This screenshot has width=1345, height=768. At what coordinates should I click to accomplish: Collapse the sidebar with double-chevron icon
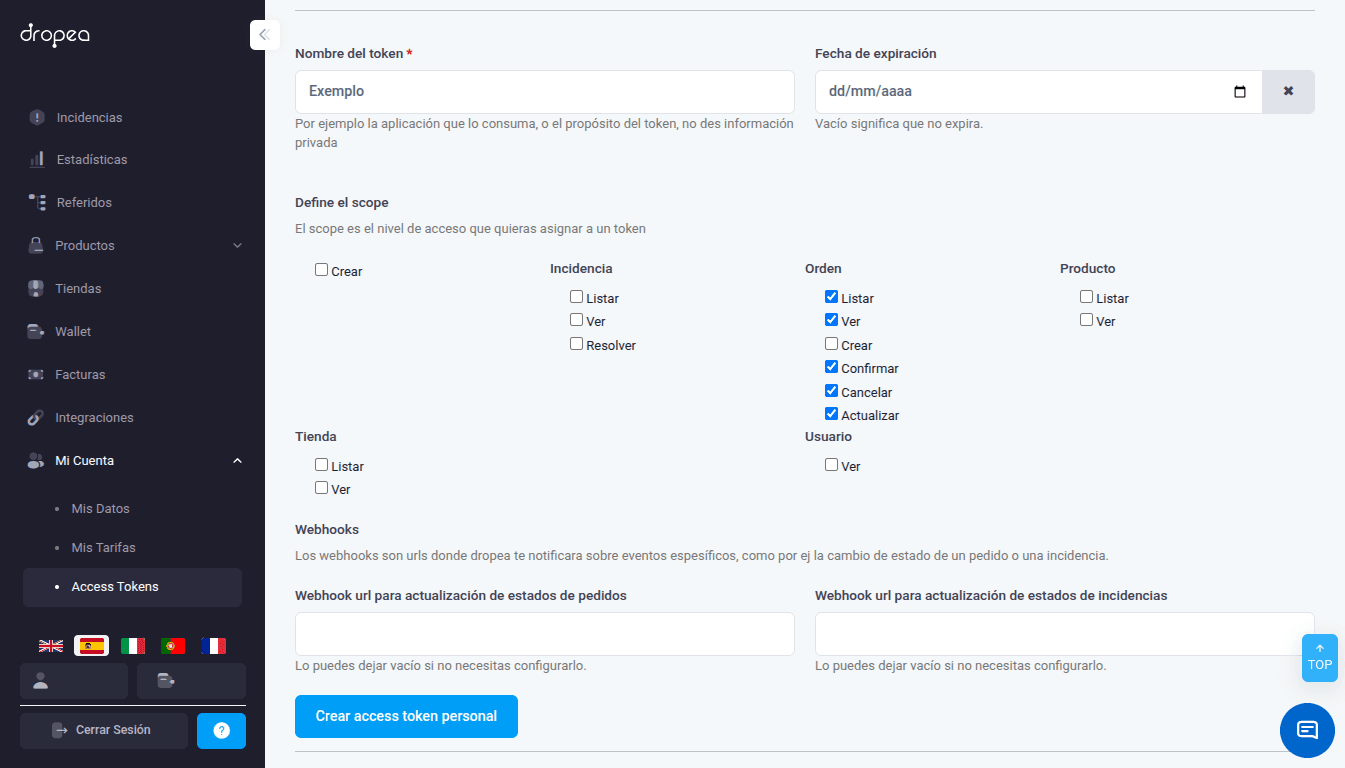(264, 35)
